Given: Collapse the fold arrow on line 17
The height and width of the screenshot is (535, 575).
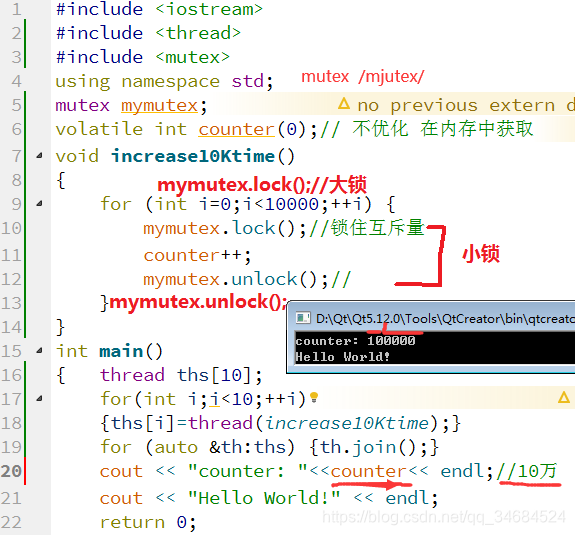Looking at the screenshot, I should point(39,399).
